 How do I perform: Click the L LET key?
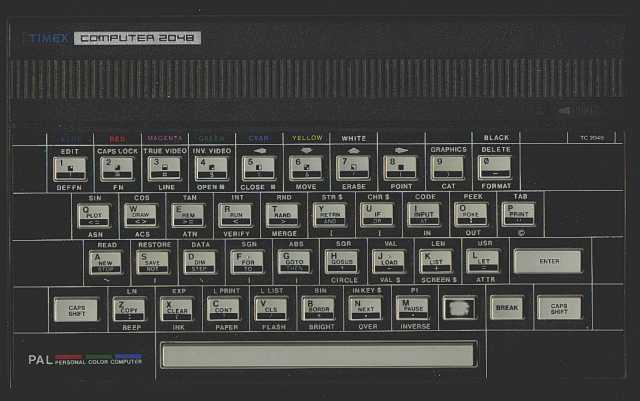[482, 261]
